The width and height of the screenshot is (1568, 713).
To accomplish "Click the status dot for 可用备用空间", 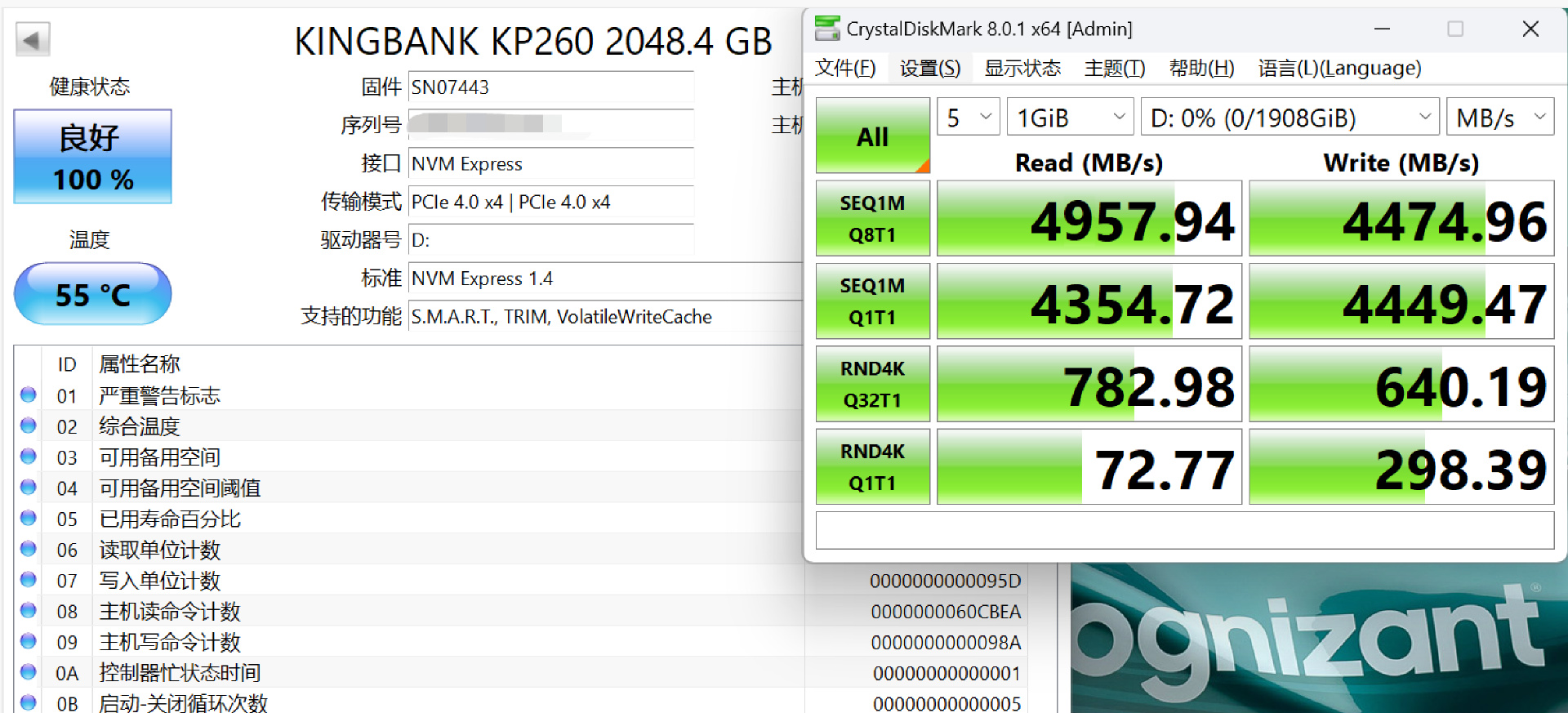I will (29, 457).
